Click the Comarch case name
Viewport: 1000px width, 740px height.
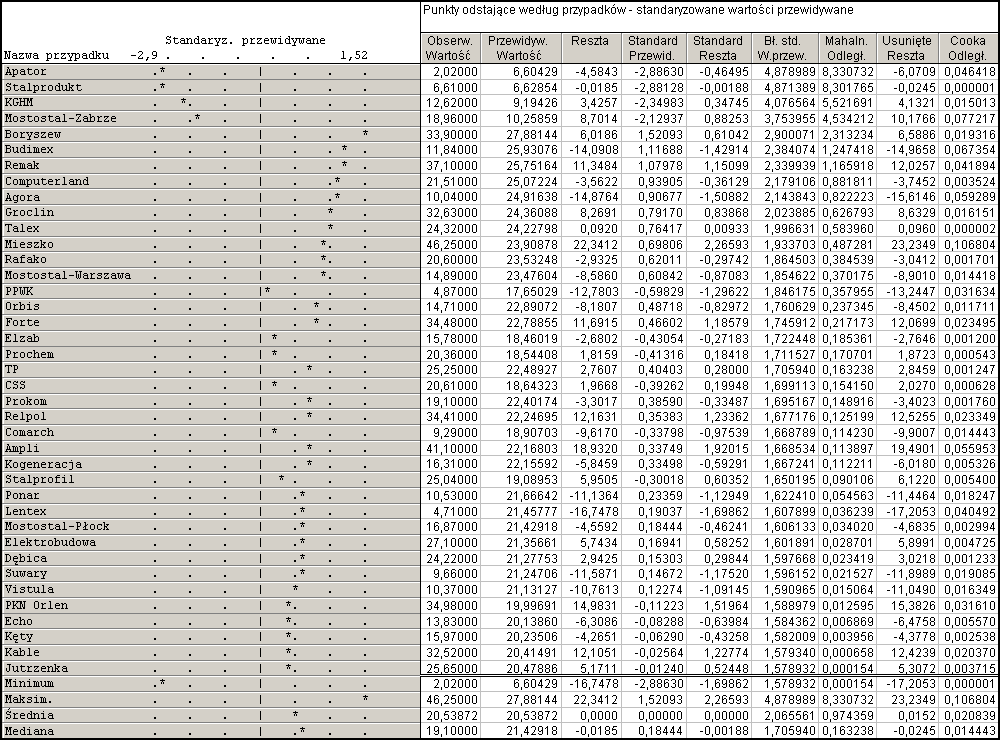click(29, 434)
